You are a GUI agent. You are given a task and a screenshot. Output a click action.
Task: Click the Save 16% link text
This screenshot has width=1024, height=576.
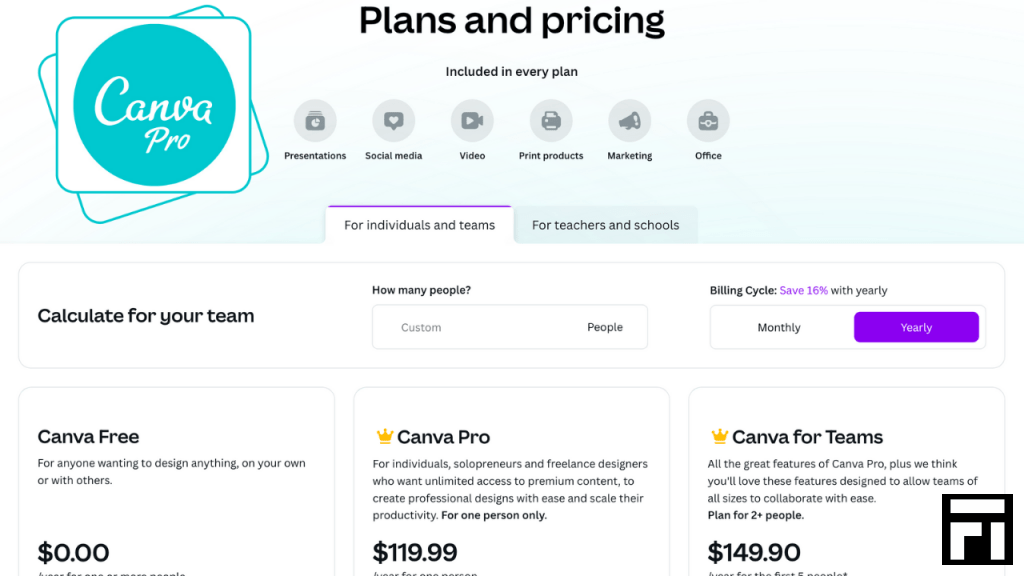click(x=803, y=291)
